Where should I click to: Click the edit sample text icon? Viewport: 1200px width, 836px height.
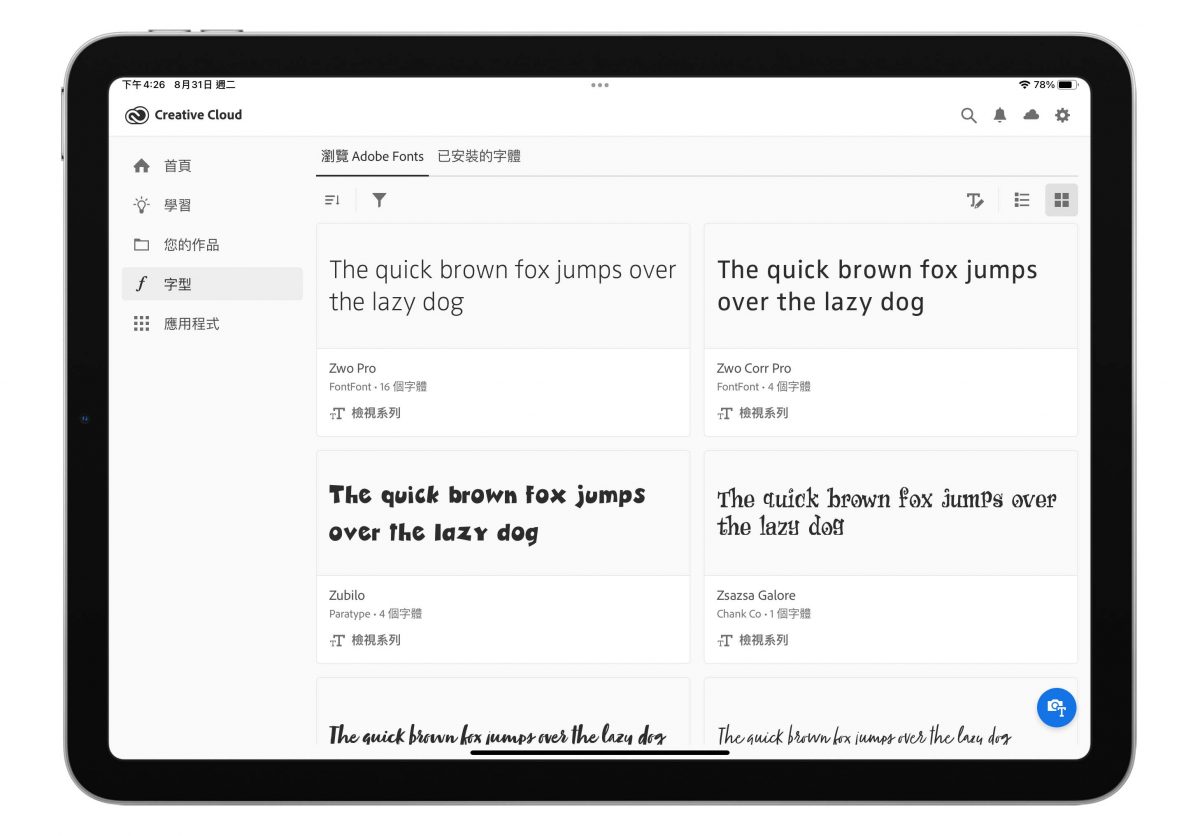coord(975,200)
